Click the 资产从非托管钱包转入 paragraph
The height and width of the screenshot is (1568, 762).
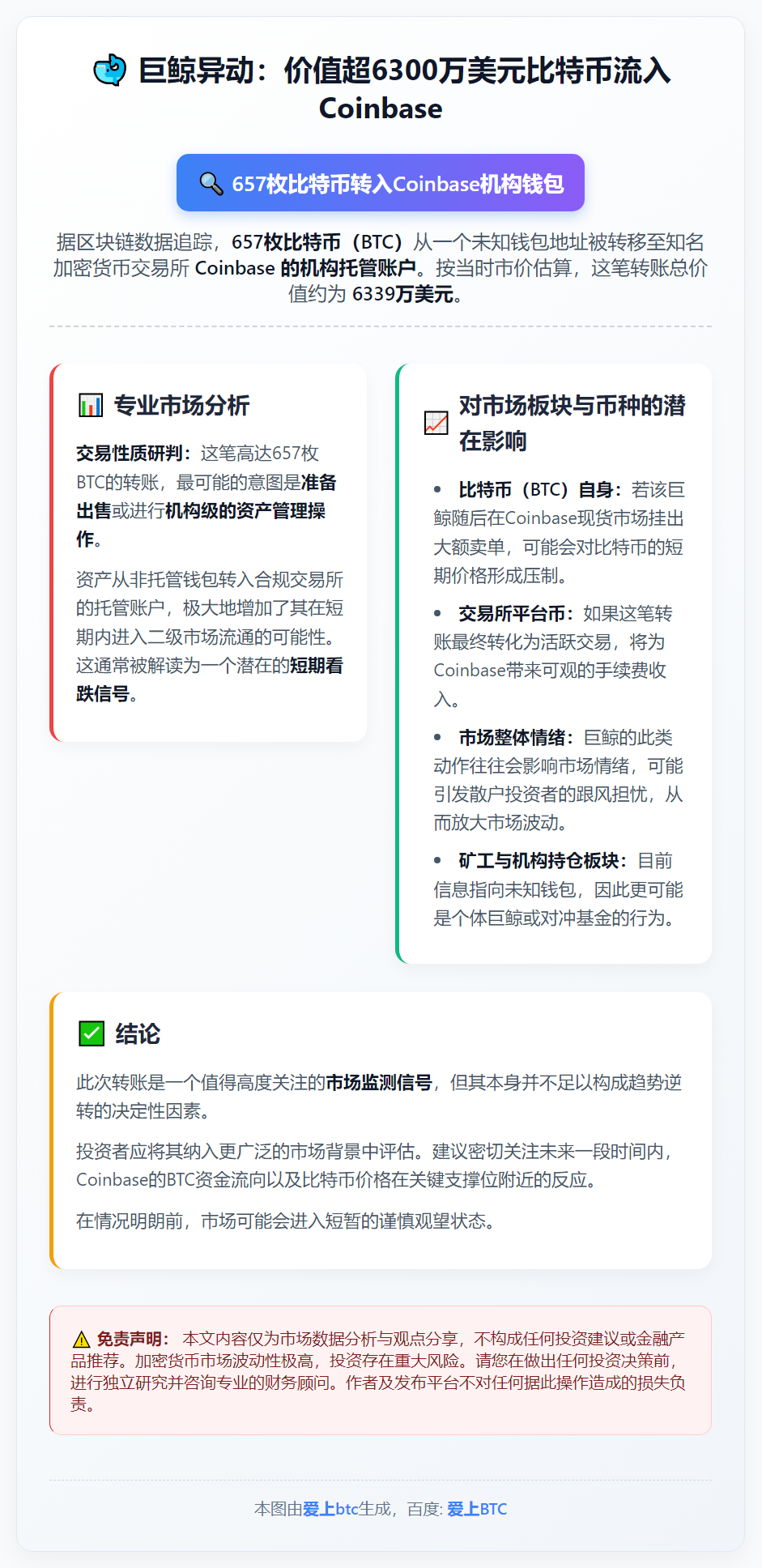click(210, 637)
